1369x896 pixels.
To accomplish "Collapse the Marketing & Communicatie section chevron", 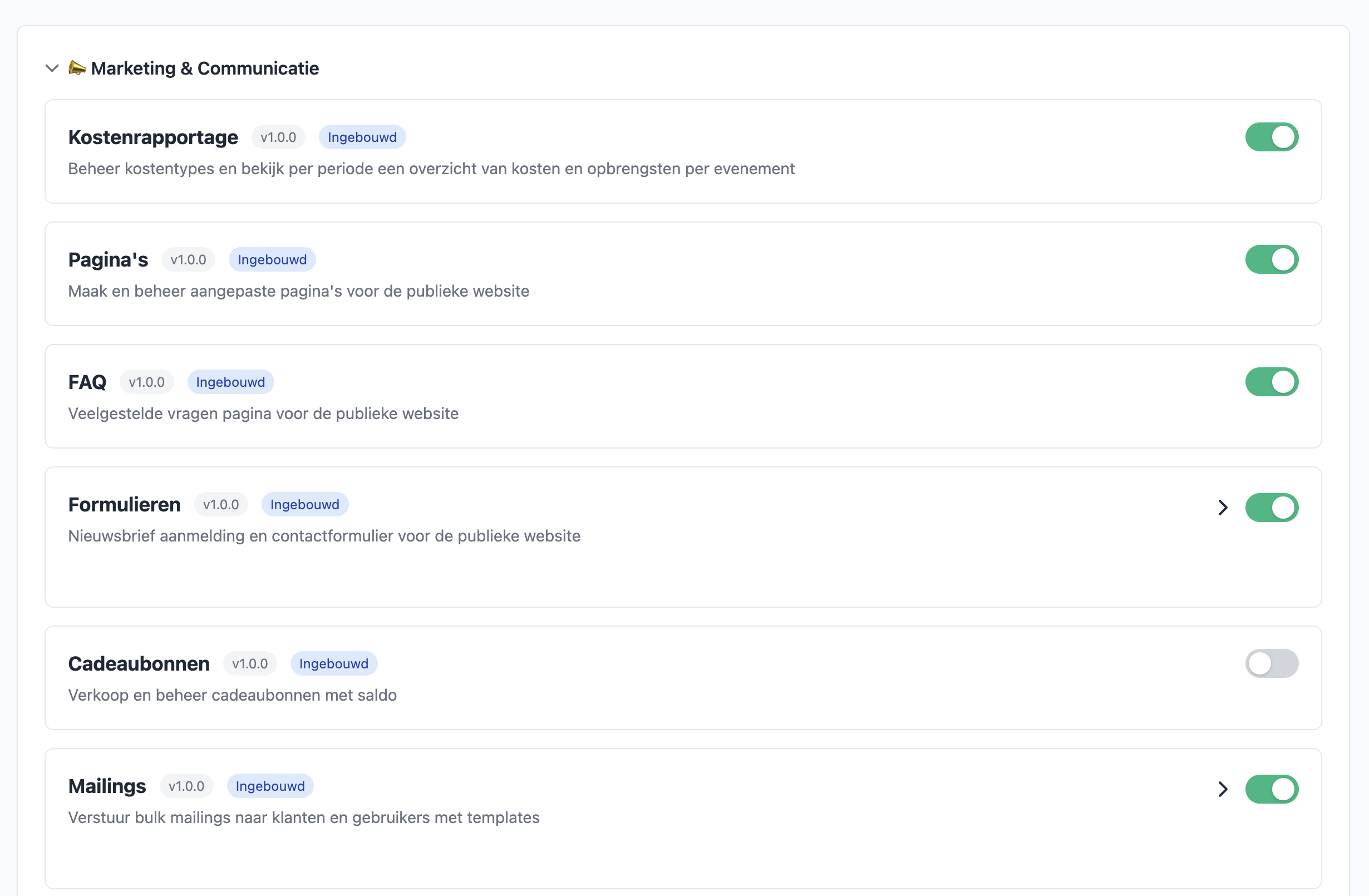I will pos(52,68).
